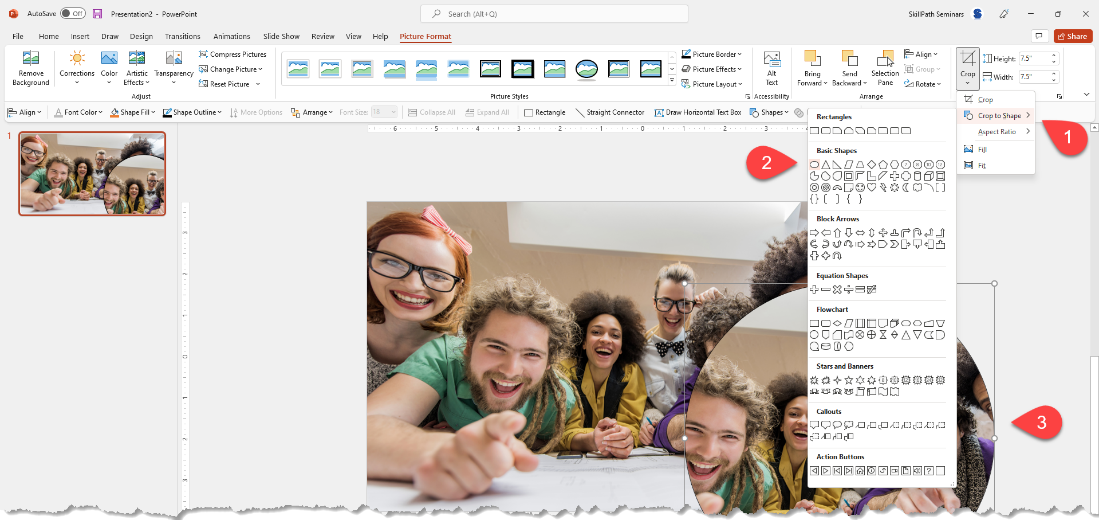Pick the Plus Sign equation shape
This screenshot has height=520, width=1099.
pyautogui.click(x=814, y=289)
